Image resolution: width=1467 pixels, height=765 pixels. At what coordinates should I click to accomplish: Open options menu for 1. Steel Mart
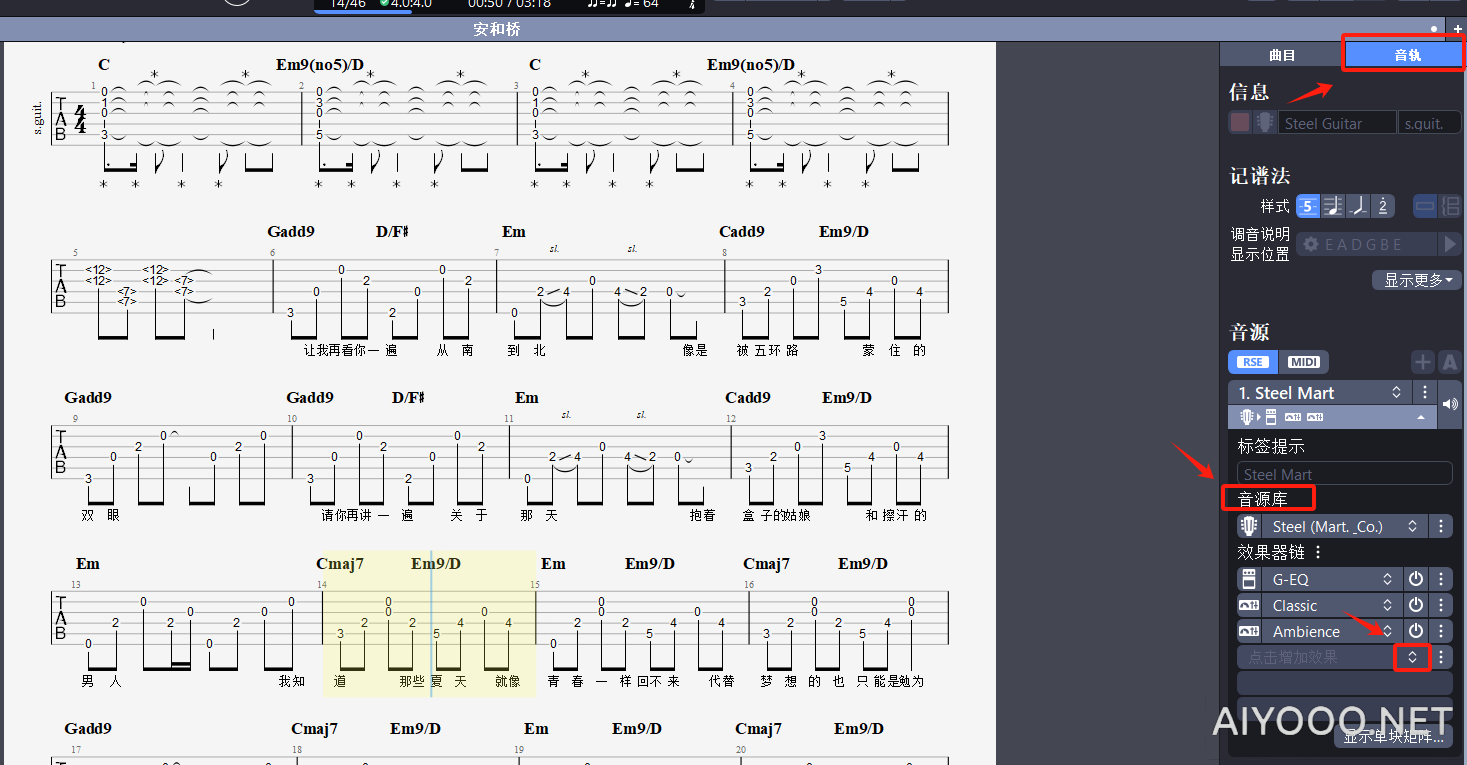point(1424,393)
